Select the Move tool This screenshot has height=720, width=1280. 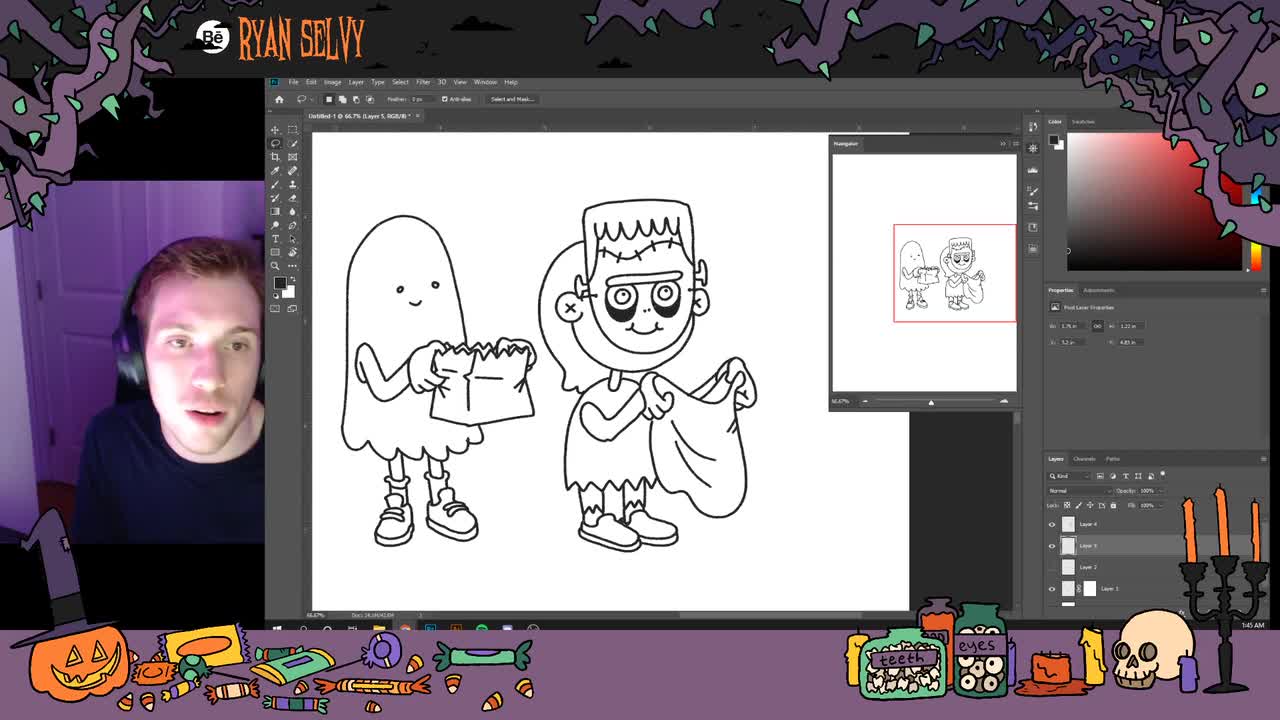(x=275, y=130)
